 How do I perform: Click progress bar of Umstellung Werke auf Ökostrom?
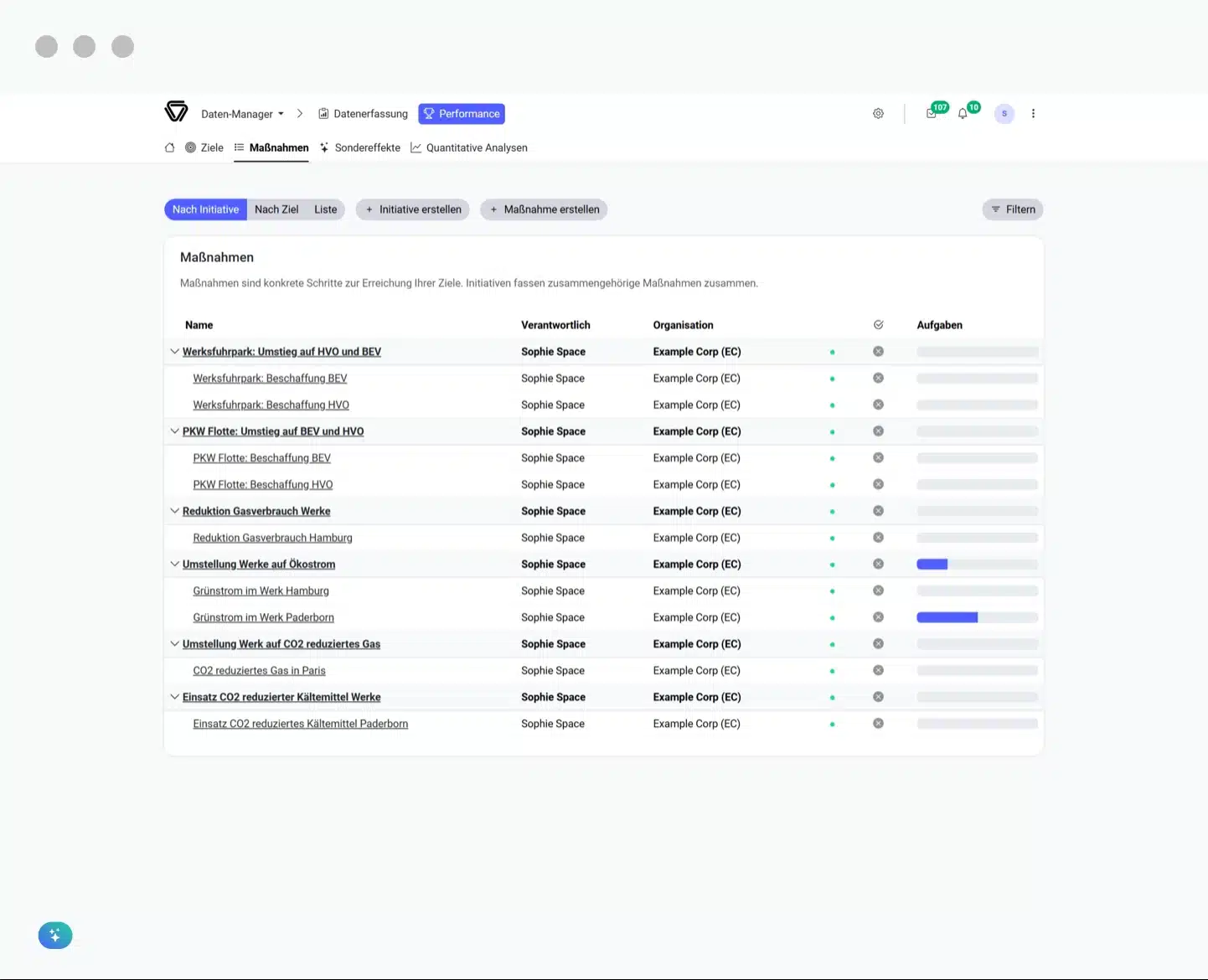point(977,565)
